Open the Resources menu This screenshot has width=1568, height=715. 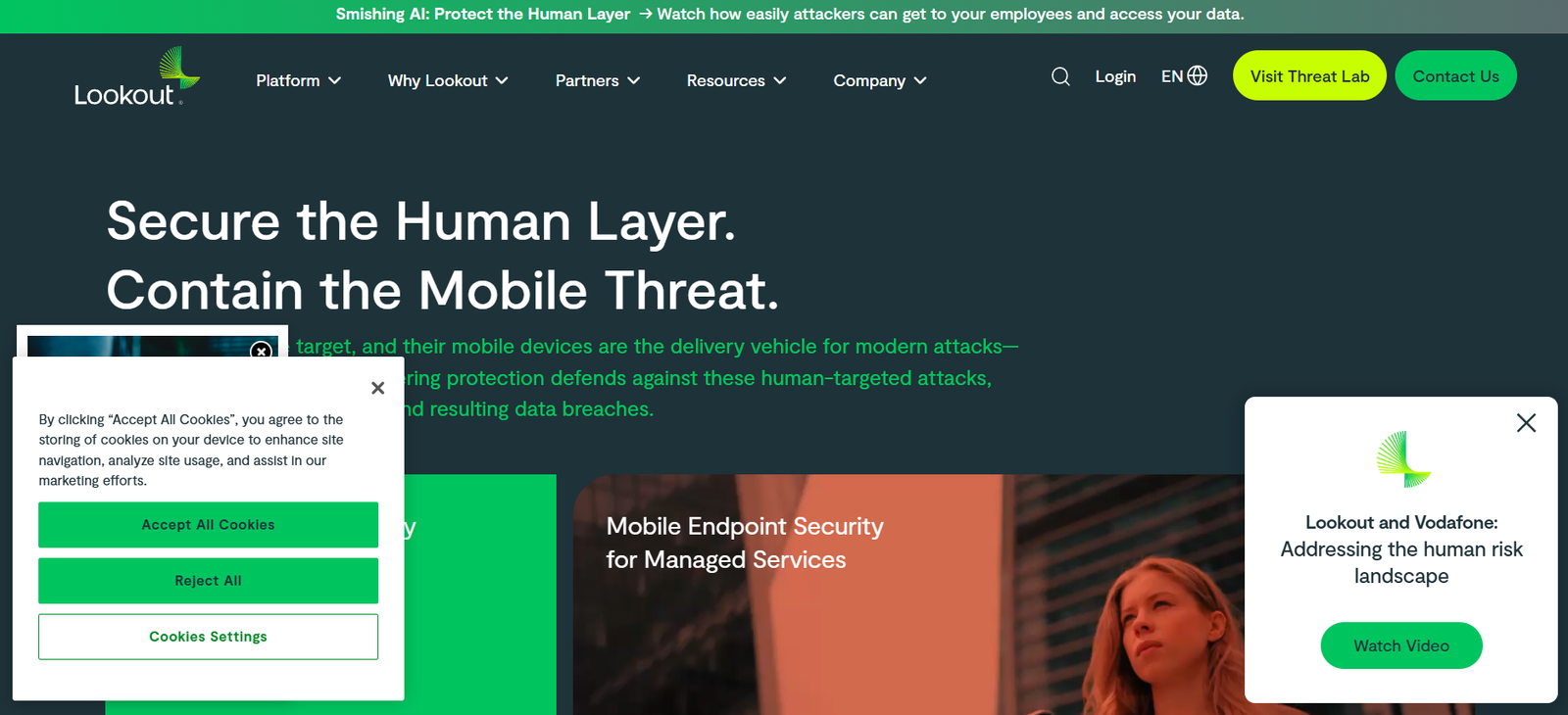736,80
